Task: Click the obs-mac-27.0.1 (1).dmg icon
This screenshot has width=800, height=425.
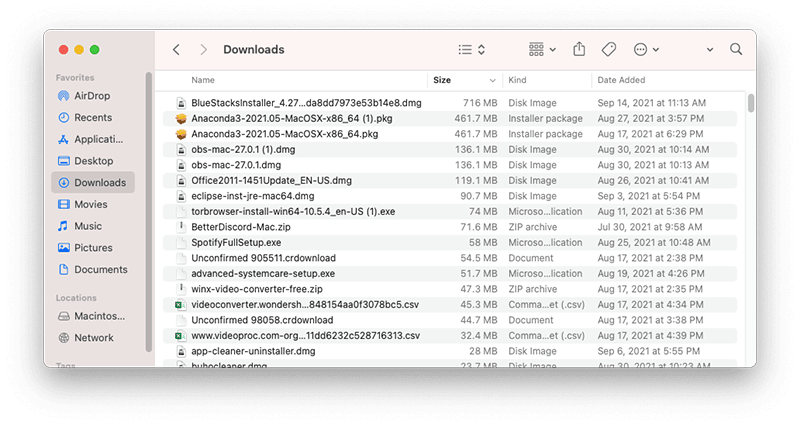Action: pyautogui.click(x=181, y=149)
